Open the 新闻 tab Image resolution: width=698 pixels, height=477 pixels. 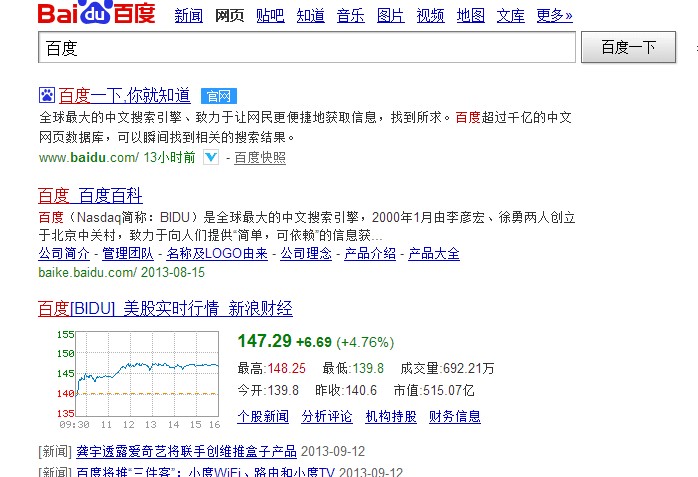(x=188, y=16)
